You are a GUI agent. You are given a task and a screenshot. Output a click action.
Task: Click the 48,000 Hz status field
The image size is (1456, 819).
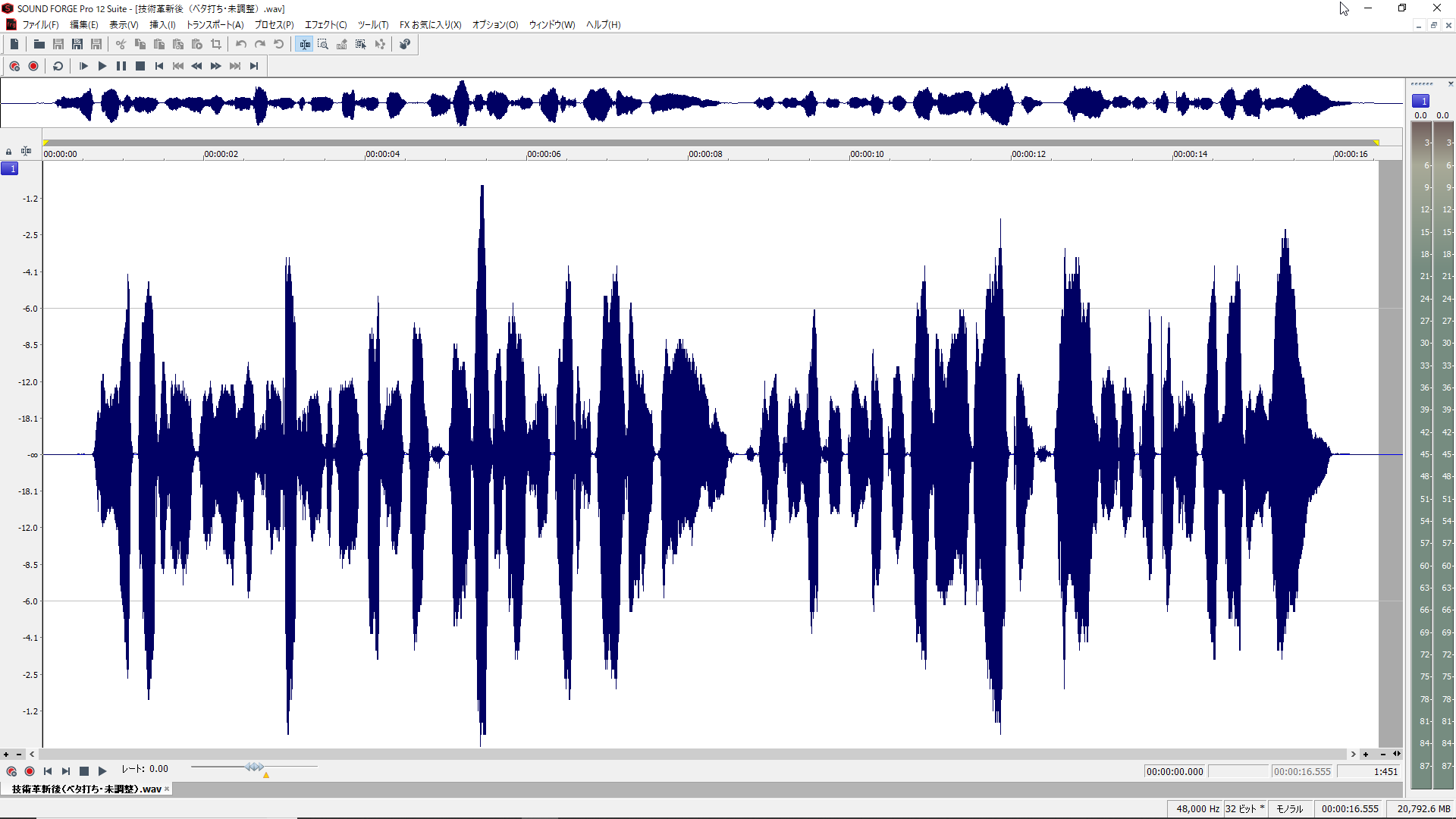point(1197,808)
